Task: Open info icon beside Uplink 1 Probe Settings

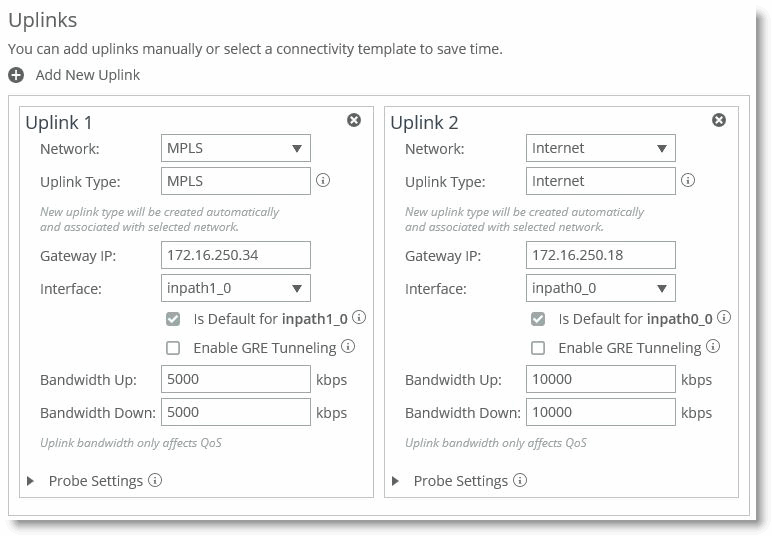Action: [x=155, y=480]
